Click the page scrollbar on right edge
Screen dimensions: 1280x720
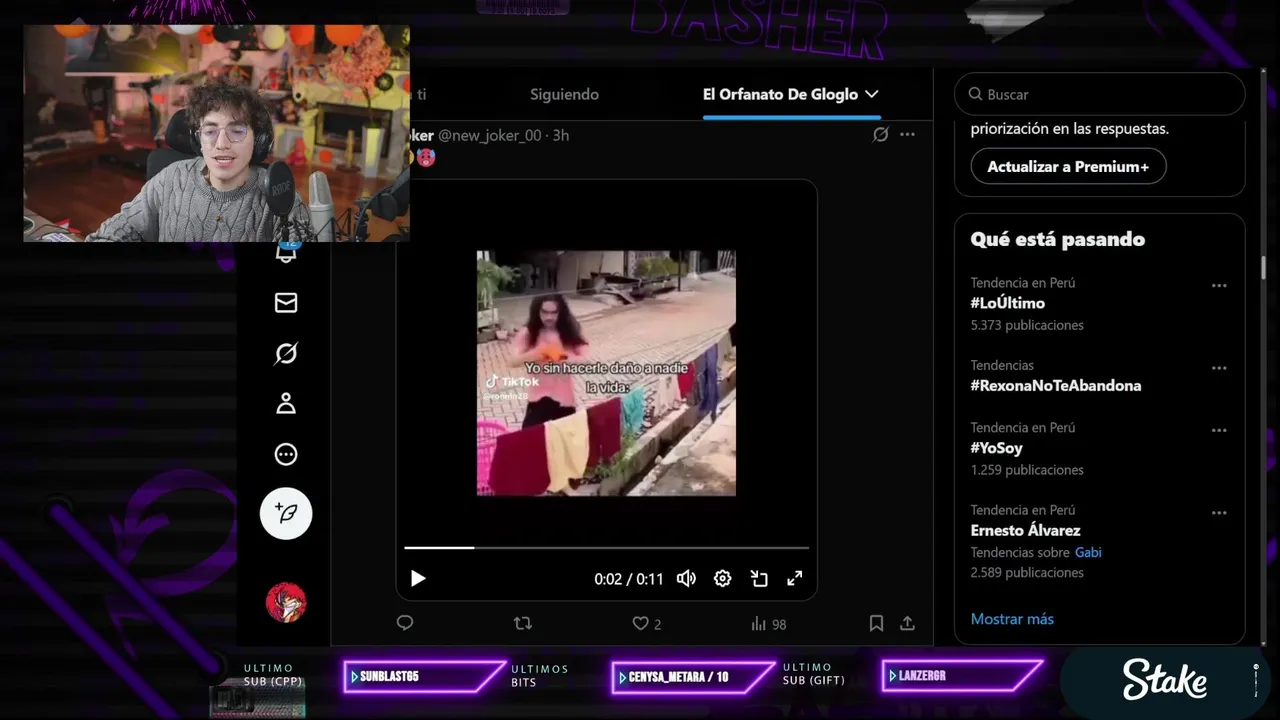point(1264,268)
